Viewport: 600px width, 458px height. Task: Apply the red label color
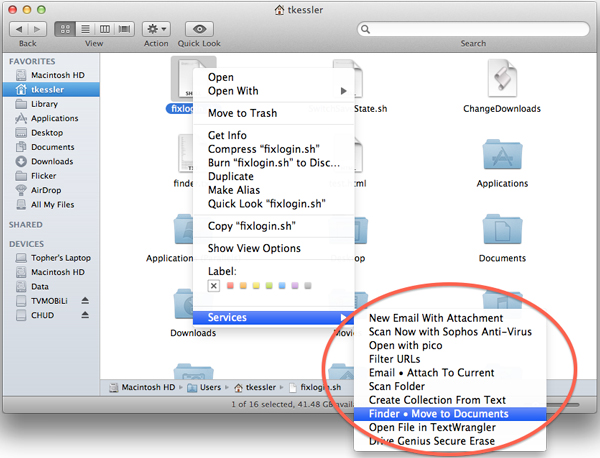pos(230,285)
